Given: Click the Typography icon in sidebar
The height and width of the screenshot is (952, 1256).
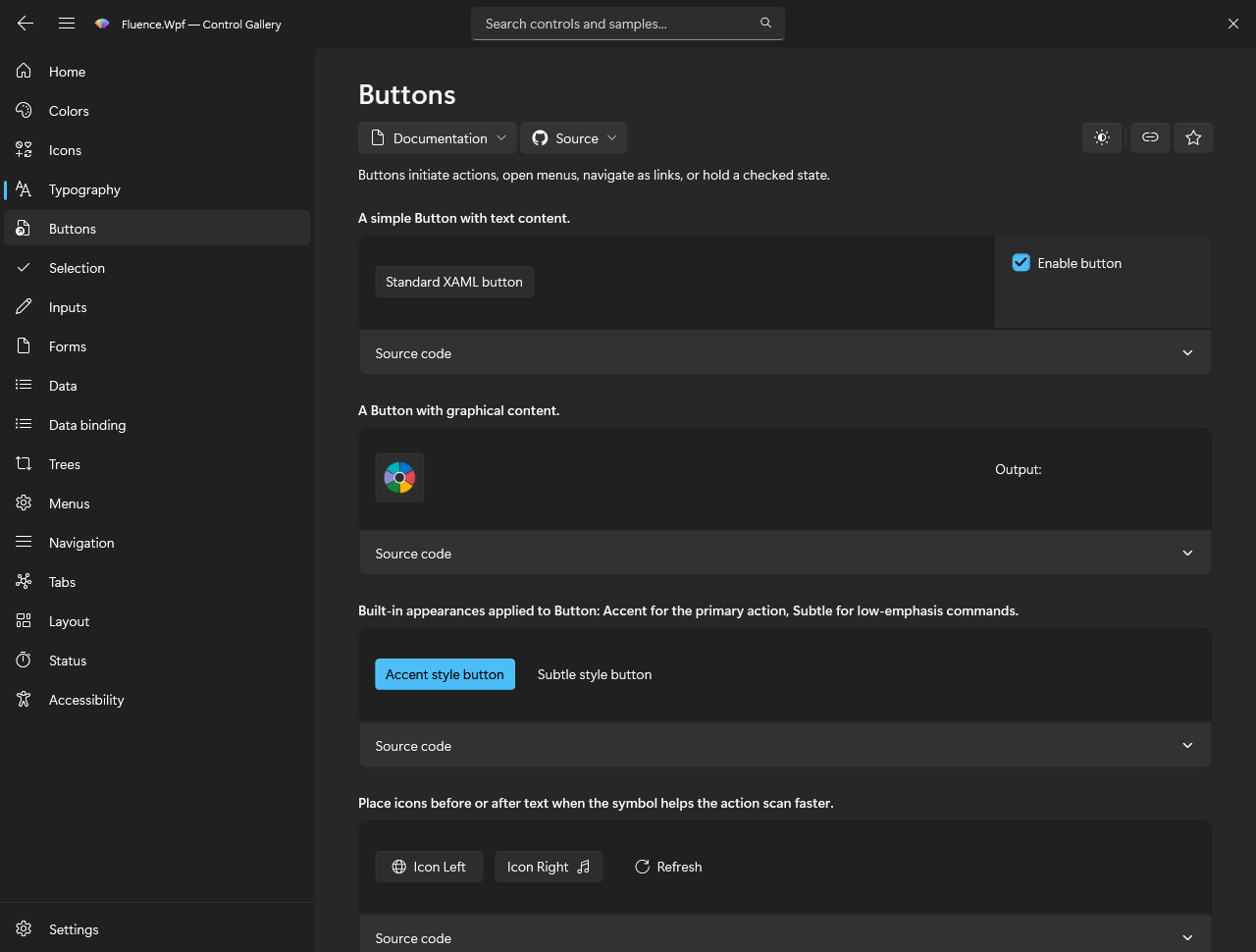Looking at the screenshot, I should (x=24, y=188).
